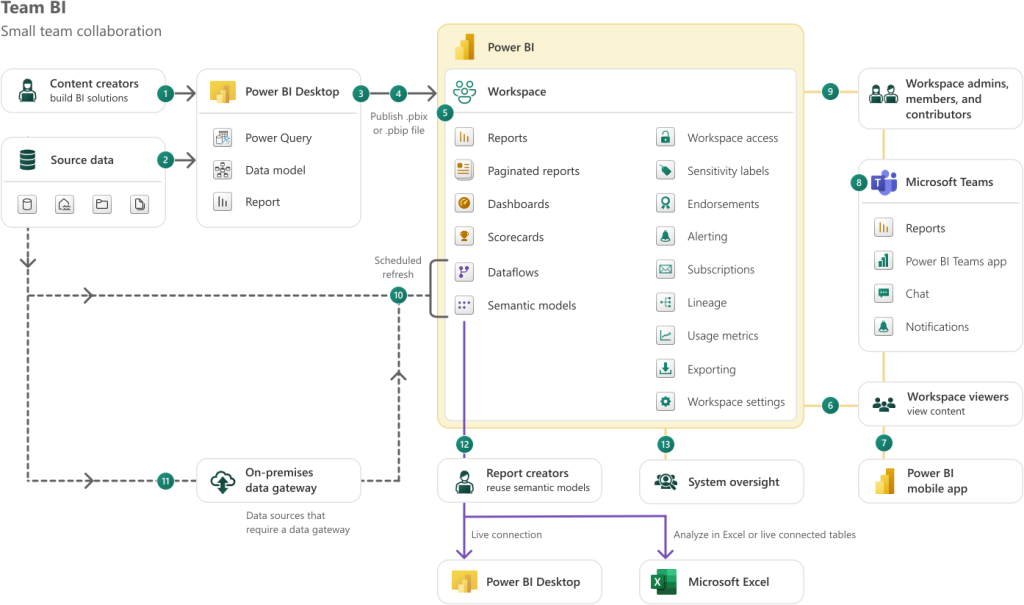
Task: Click the Scorecards trophy icon
Action: tap(464, 237)
